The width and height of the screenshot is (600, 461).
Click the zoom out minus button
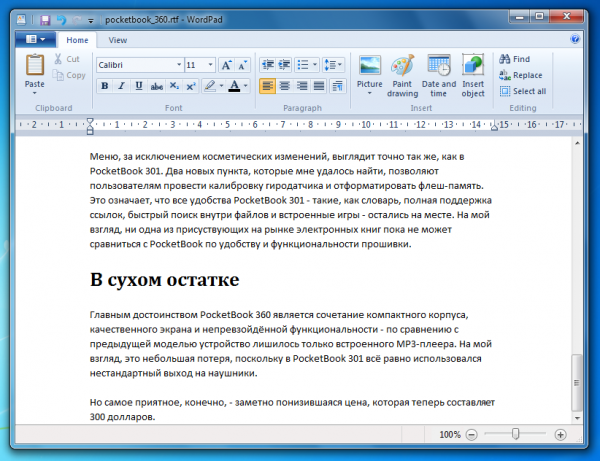472,435
